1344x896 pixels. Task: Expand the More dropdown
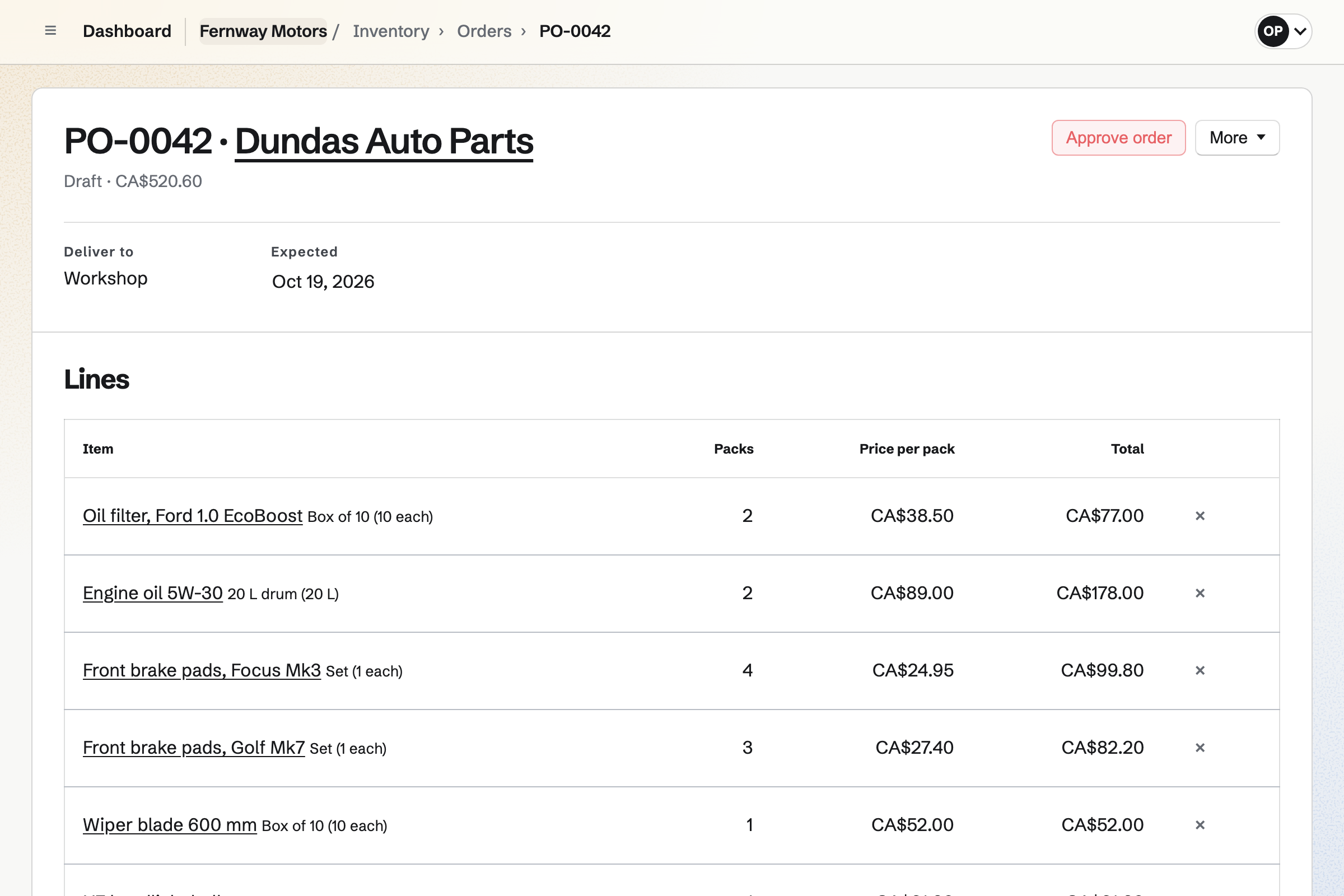pyautogui.click(x=1237, y=138)
